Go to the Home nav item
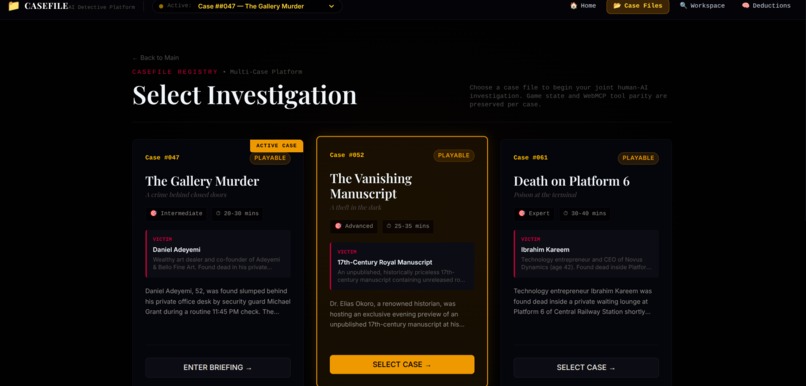806x386 pixels. [x=583, y=6]
